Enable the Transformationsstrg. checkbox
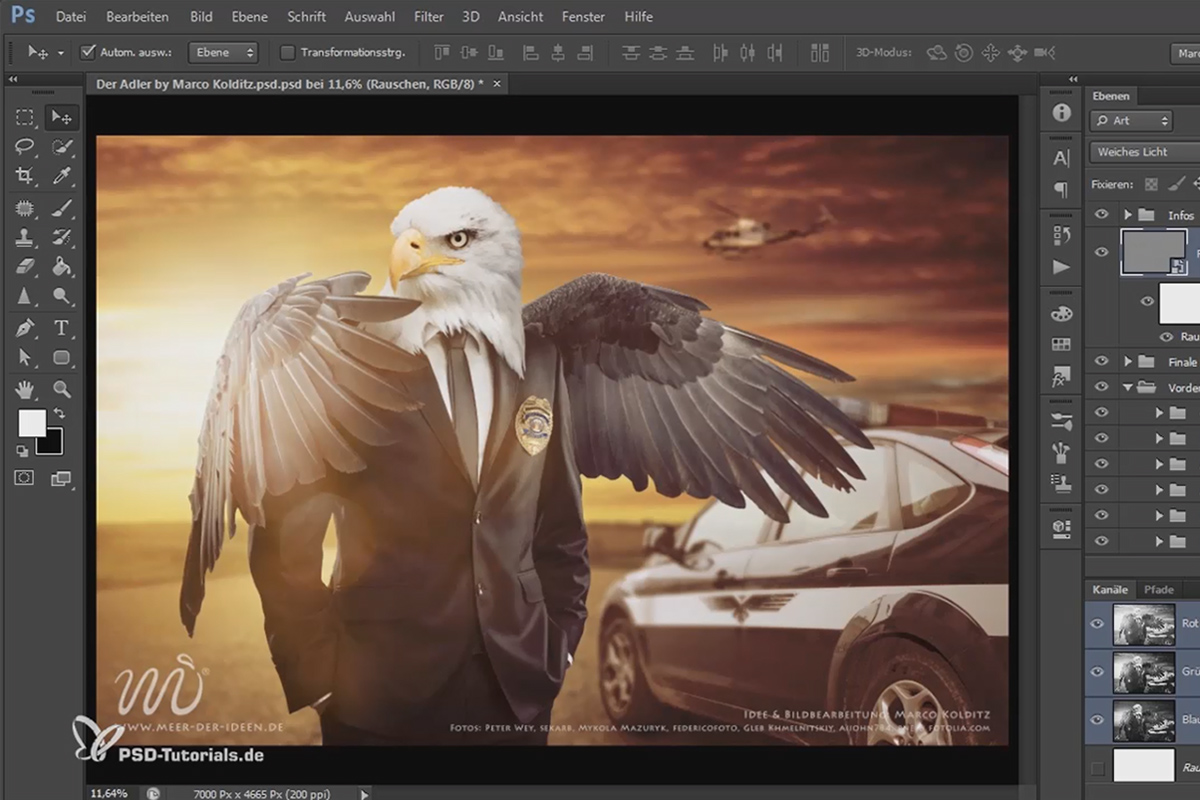This screenshot has width=1200, height=800. (x=288, y=52)
